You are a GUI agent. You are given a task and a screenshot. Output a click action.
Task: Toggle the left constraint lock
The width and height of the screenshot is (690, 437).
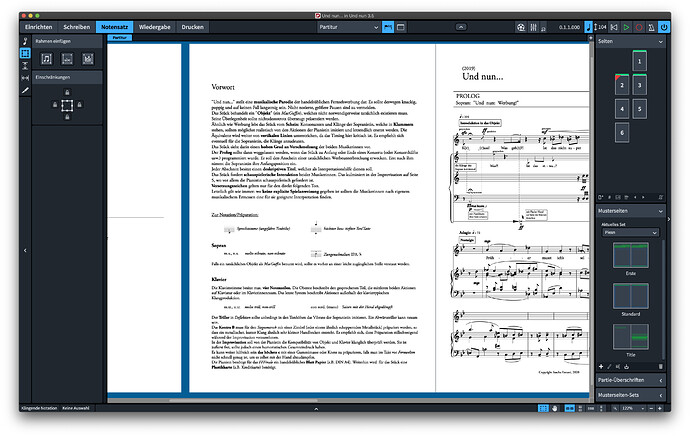pos(55,105)
